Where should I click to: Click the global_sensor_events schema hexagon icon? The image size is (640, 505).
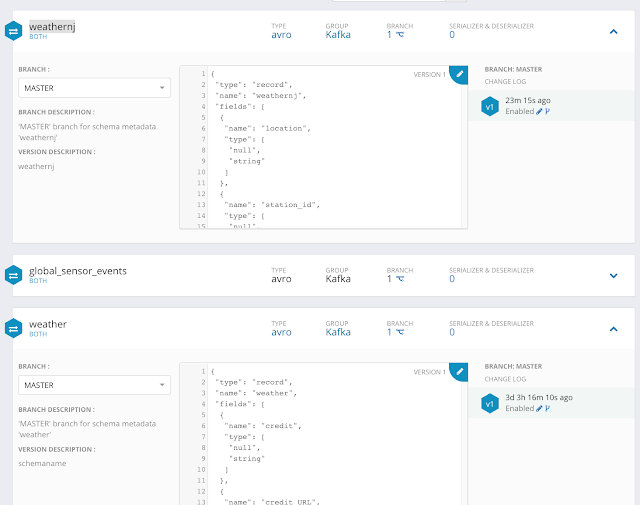click(x=14, y=275)
